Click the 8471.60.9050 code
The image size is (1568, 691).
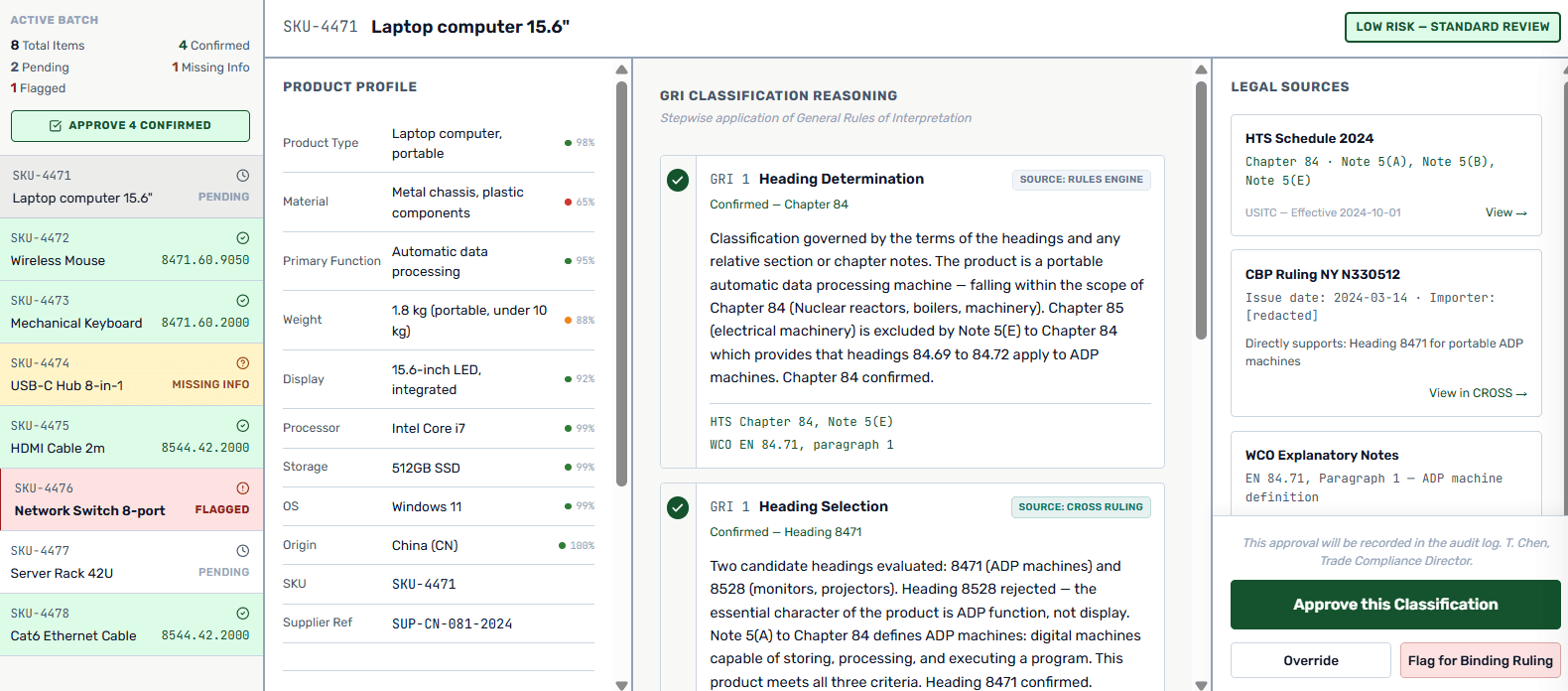pos(205,260)
